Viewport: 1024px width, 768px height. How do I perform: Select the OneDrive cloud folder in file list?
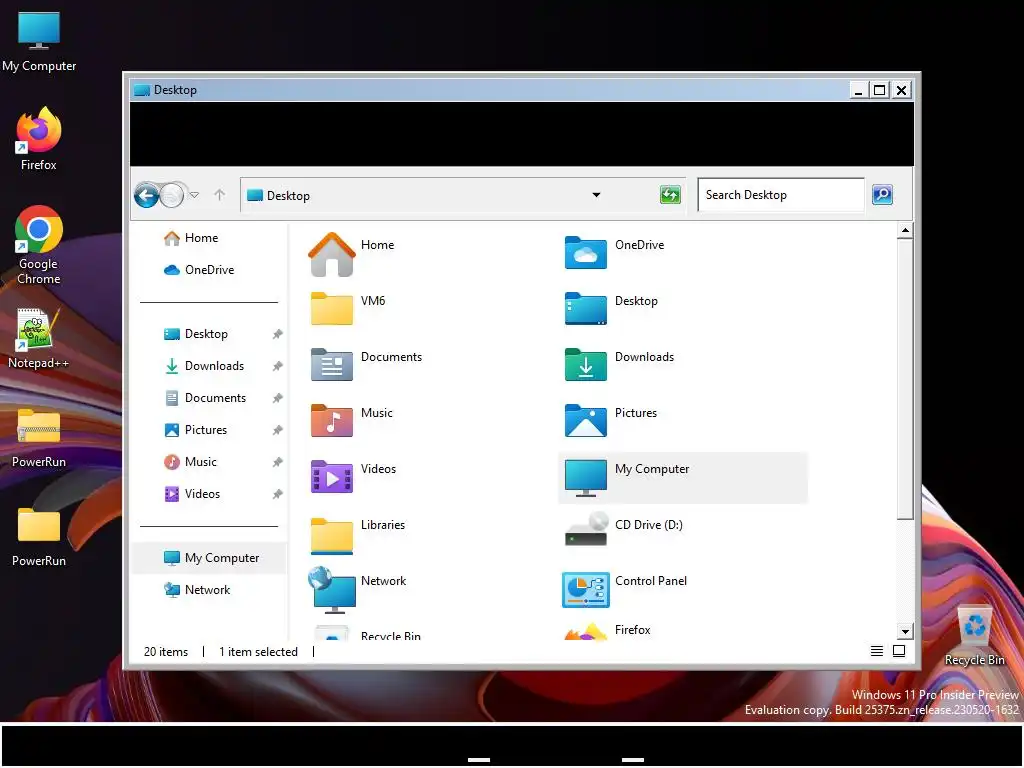[585, 253]
